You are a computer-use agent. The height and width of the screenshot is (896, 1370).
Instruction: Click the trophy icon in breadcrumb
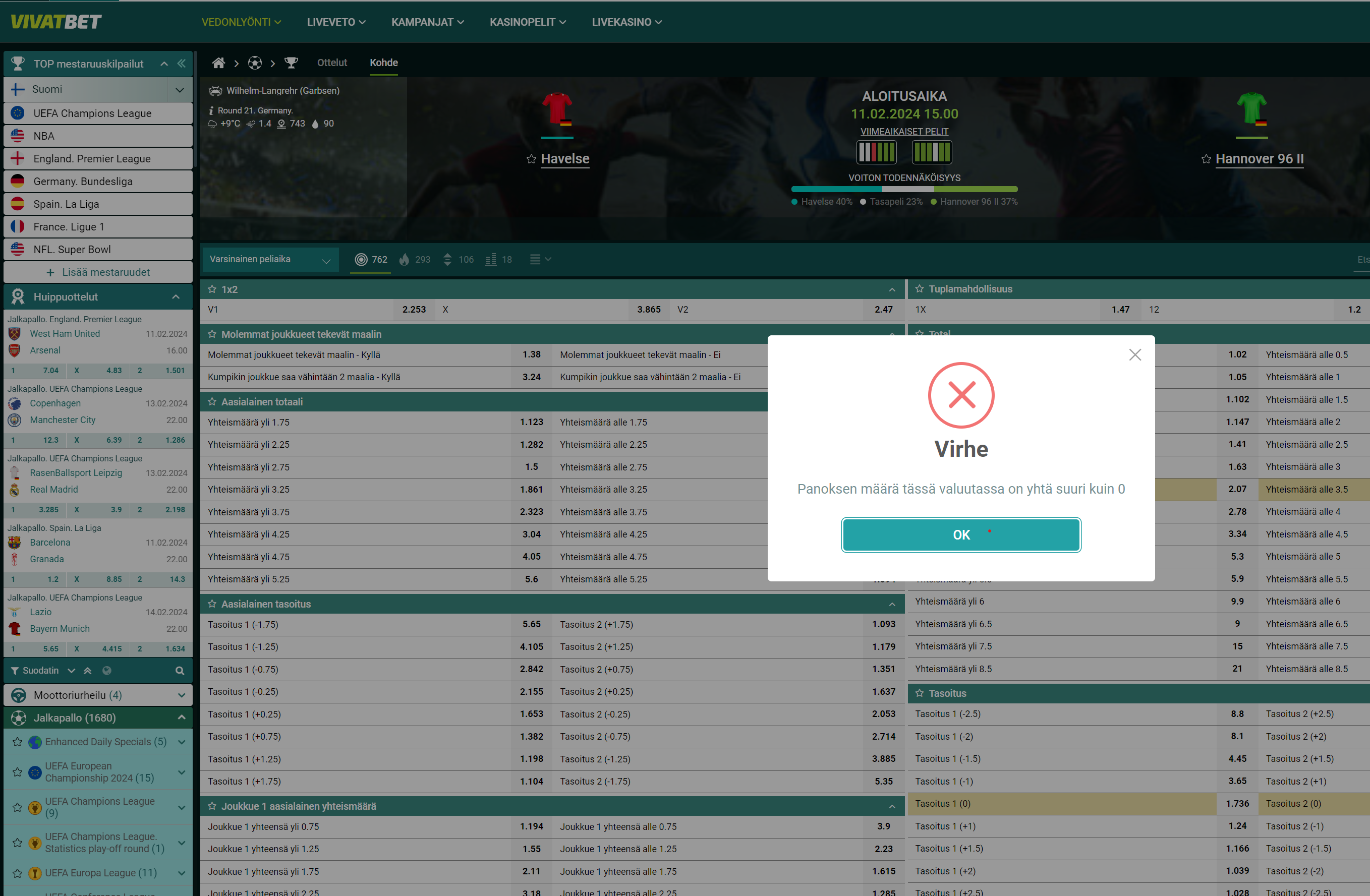(x=291, y=63)
